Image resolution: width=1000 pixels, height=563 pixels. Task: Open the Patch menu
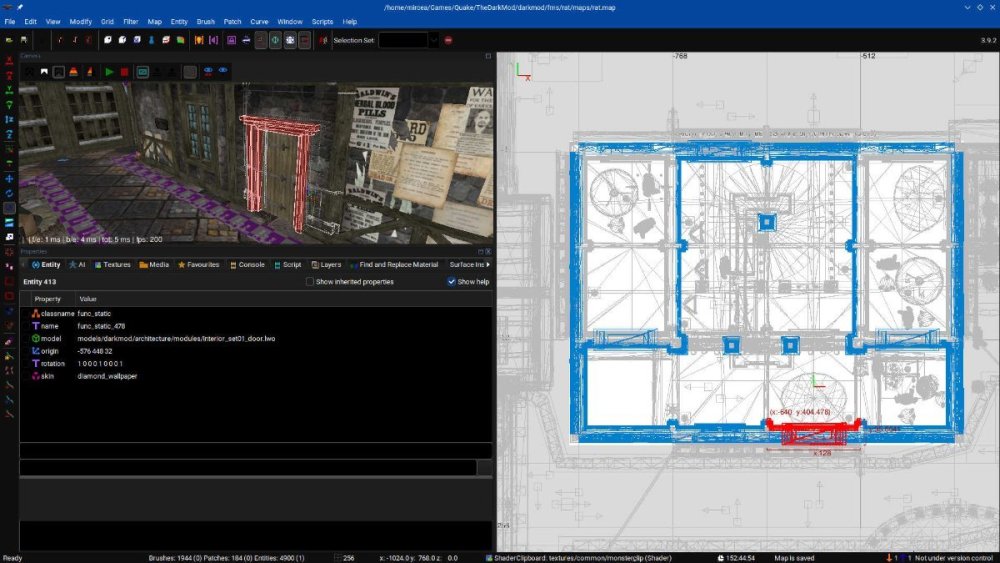pos(232,21)
